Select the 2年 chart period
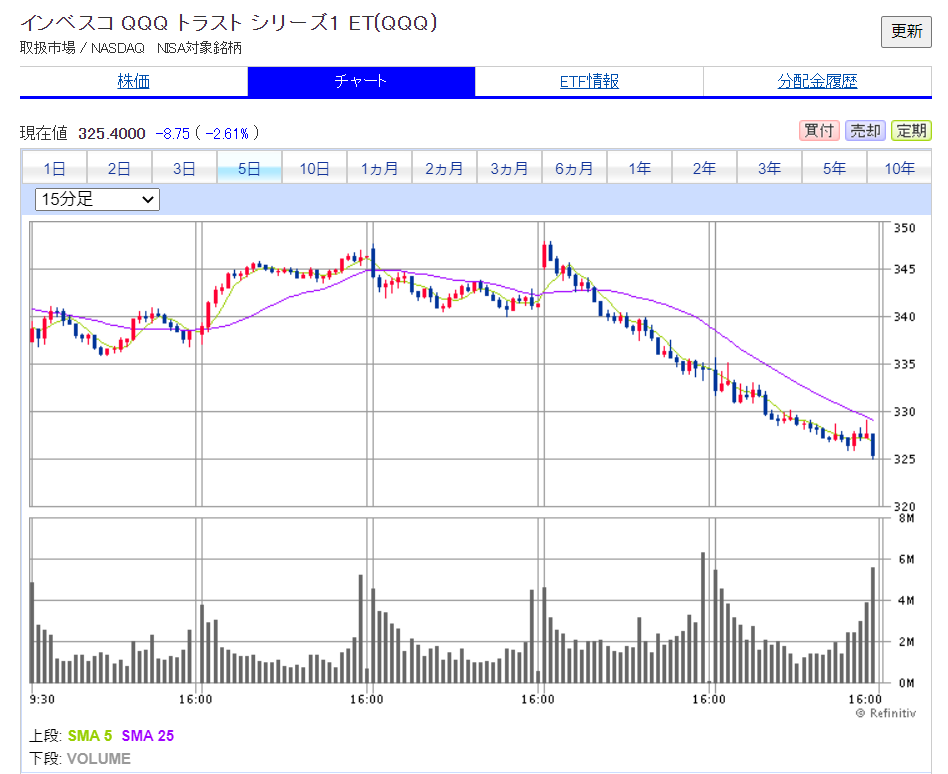 (x=704, y=168)
